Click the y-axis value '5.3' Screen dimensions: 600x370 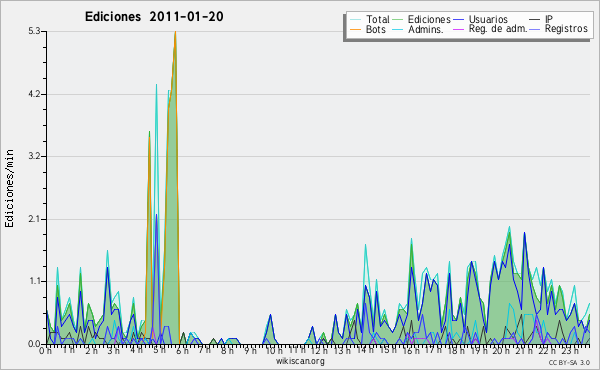34,31
